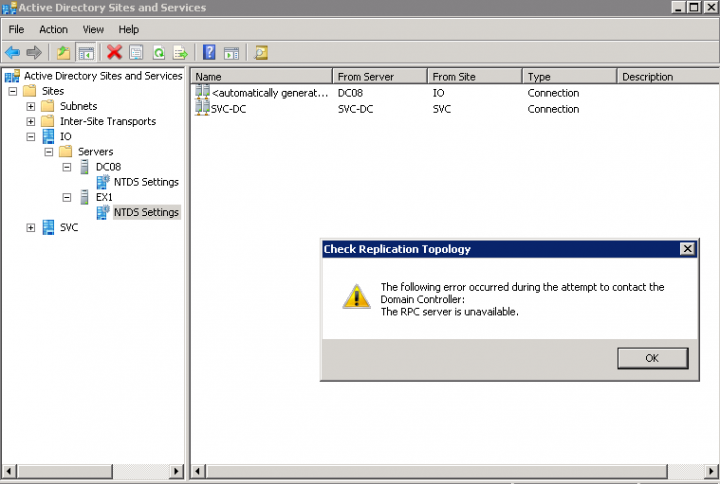
Task: Click the red Delete toolbar icon
Action: point(114,52)
